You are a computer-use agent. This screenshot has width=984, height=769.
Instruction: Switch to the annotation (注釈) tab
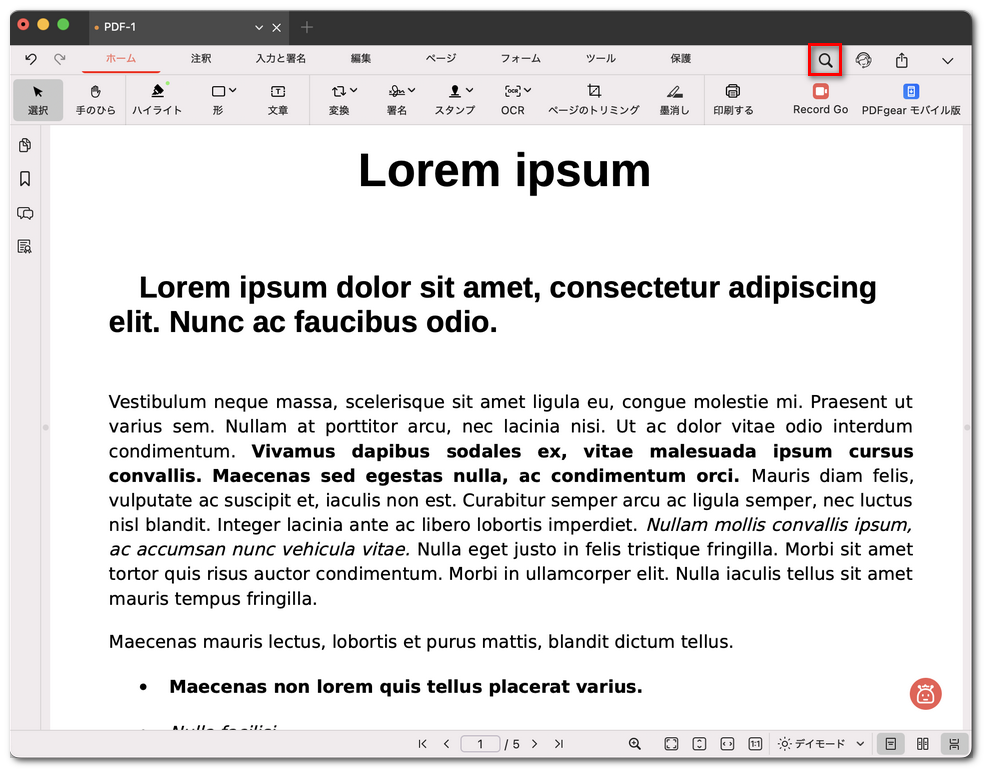coord(201,59)
